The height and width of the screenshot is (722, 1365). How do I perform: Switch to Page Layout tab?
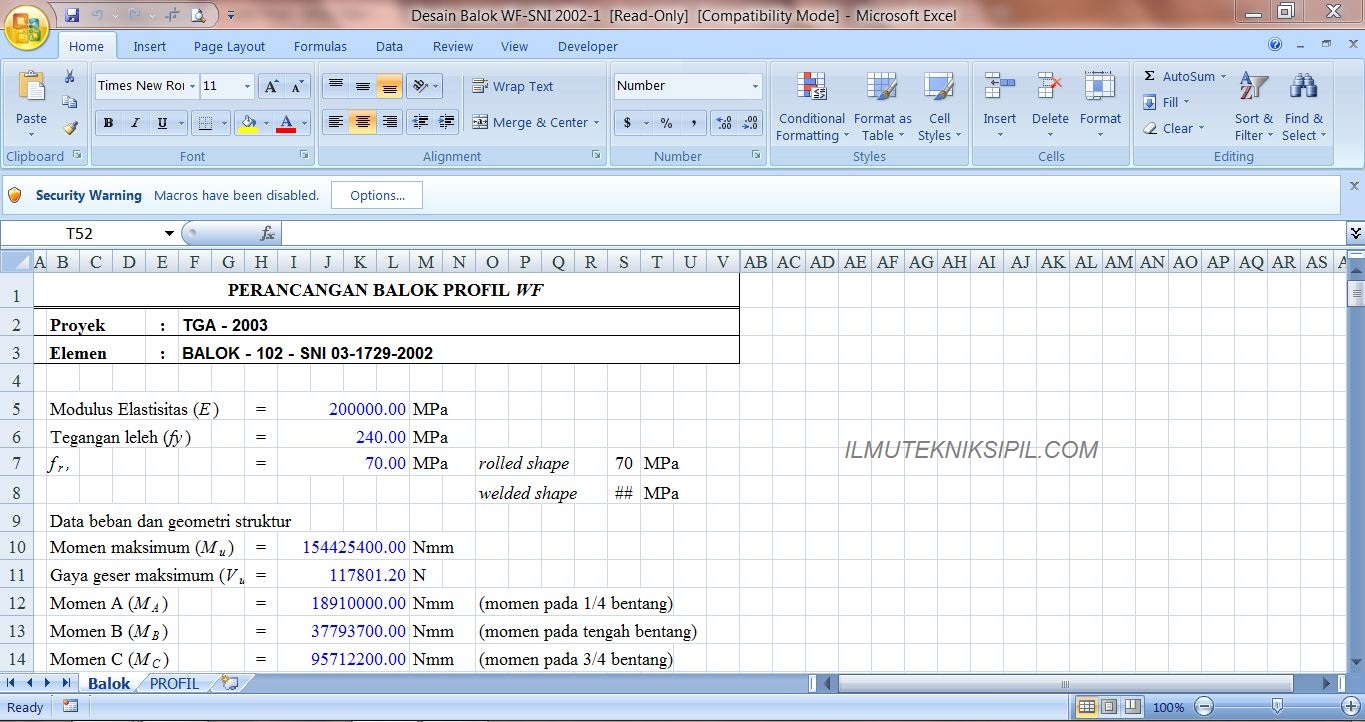coord(230,46)
